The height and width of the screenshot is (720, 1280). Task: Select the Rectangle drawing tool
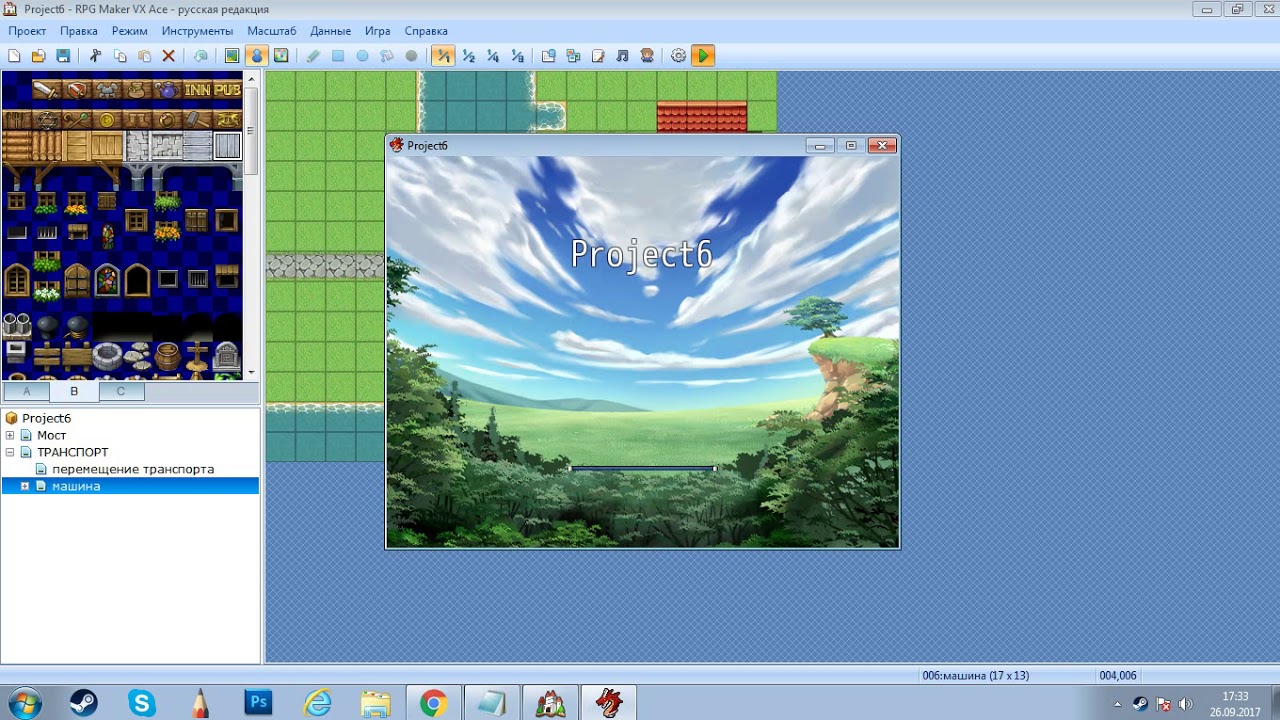(338, 56)
